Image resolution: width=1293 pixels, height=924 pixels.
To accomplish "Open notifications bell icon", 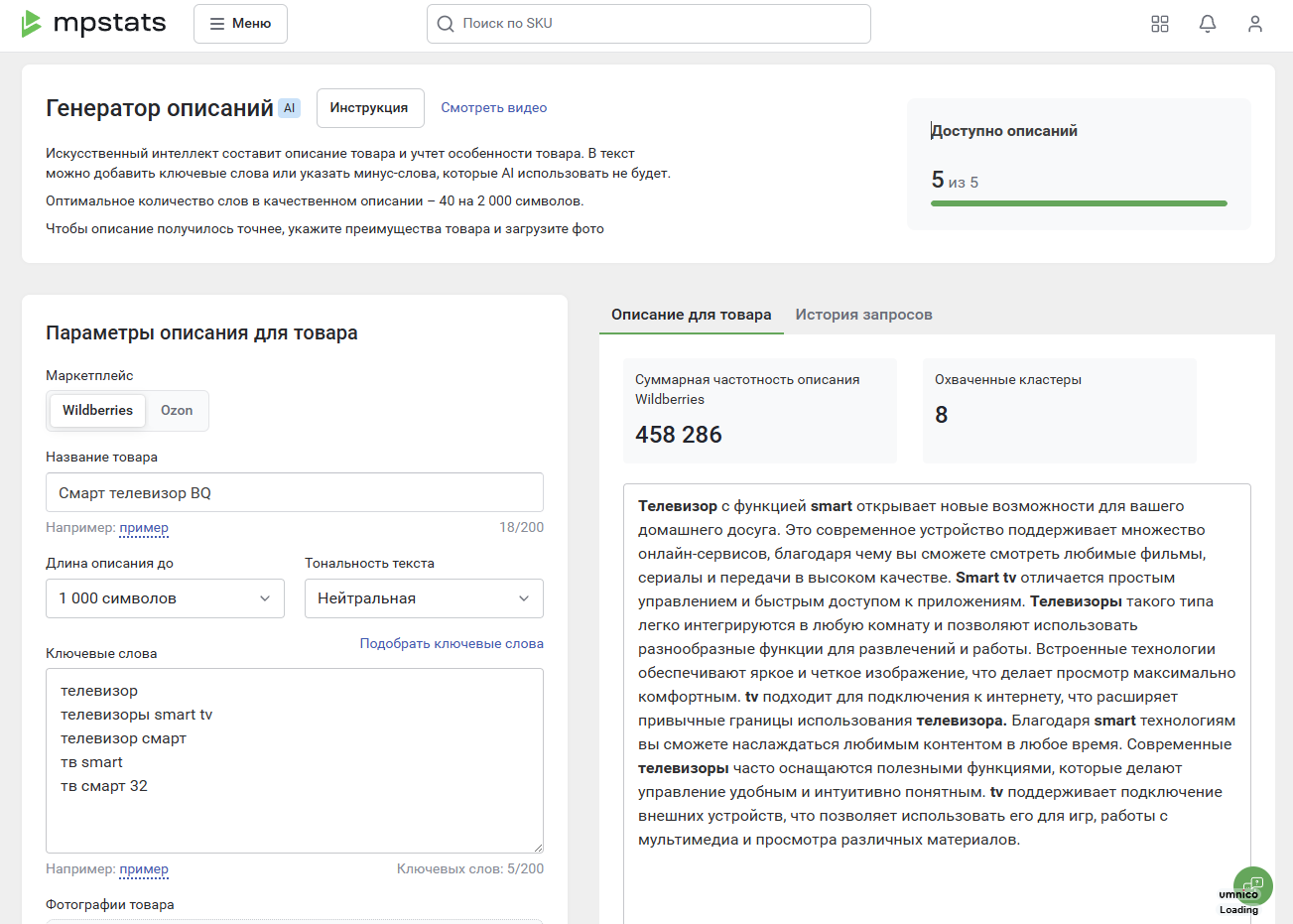I will [1208, 24].
